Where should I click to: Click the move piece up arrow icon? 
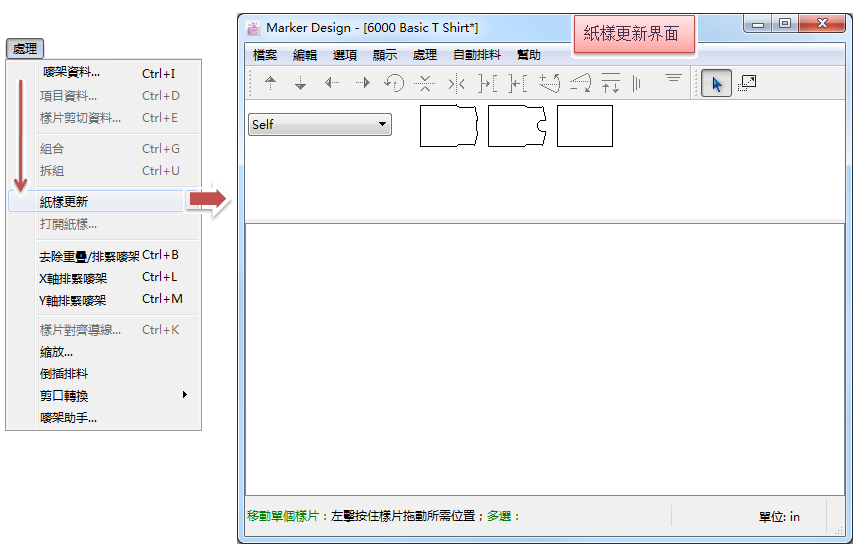pos(270,84)
